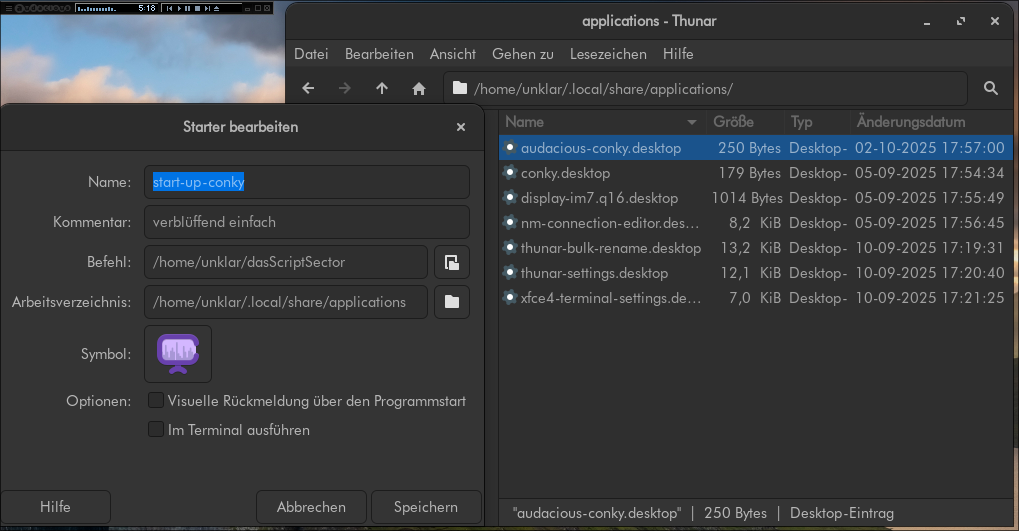Click the 13,2 KiB size cell
Image resolution: width=1019 pixels, height=531 pixels.
click(x=751, y=248)
